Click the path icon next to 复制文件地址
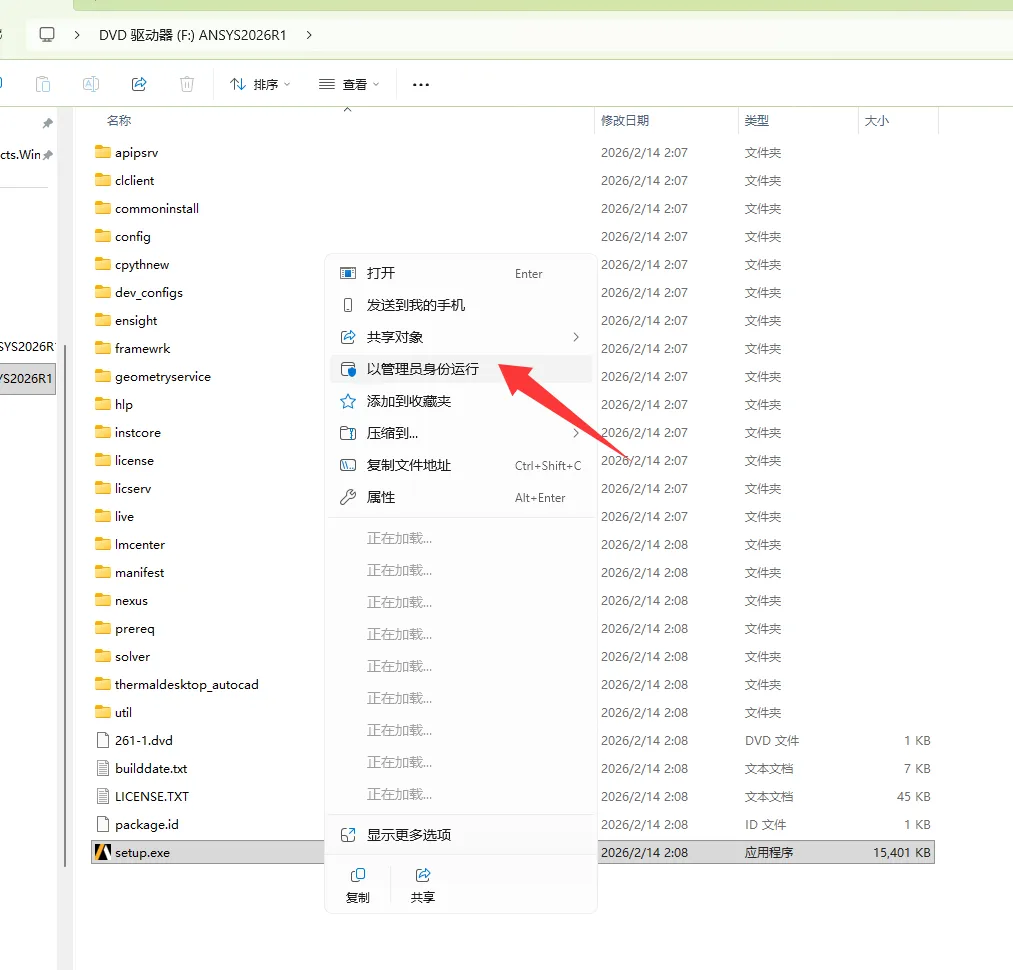This screenshot has height=970, width=1013. [x=348, y=465]
